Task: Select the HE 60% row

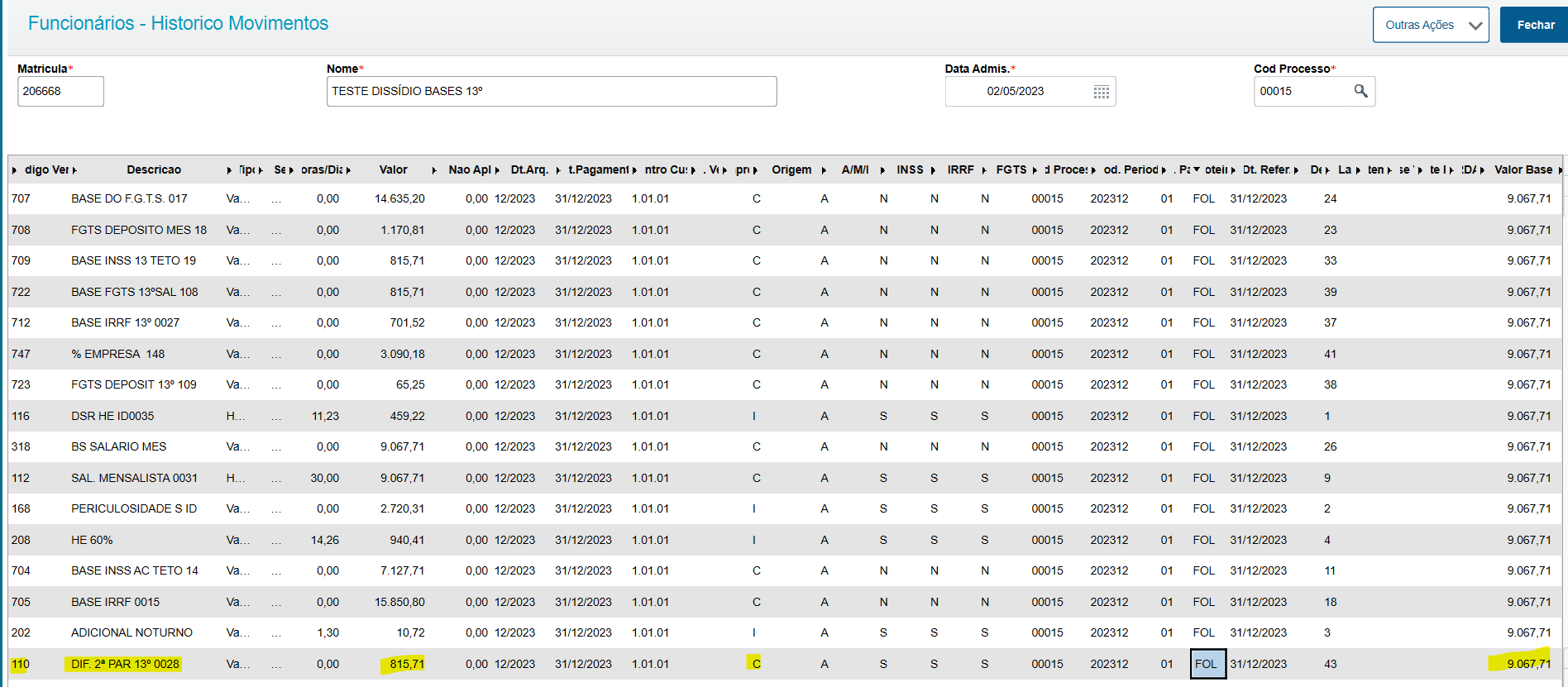Action: click(x=785, y=540)
